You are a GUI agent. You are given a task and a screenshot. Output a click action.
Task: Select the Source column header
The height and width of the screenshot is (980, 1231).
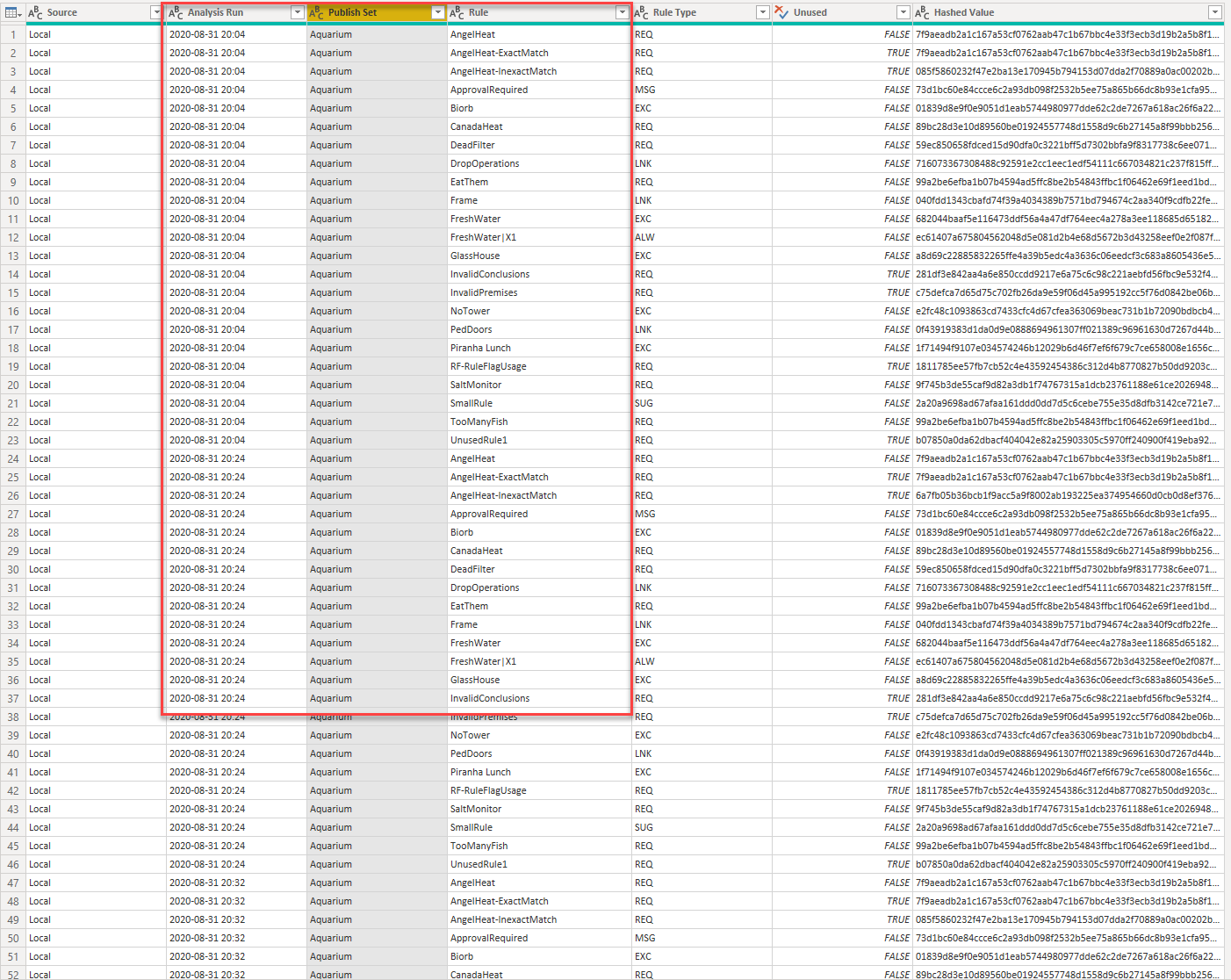(96, 12)
